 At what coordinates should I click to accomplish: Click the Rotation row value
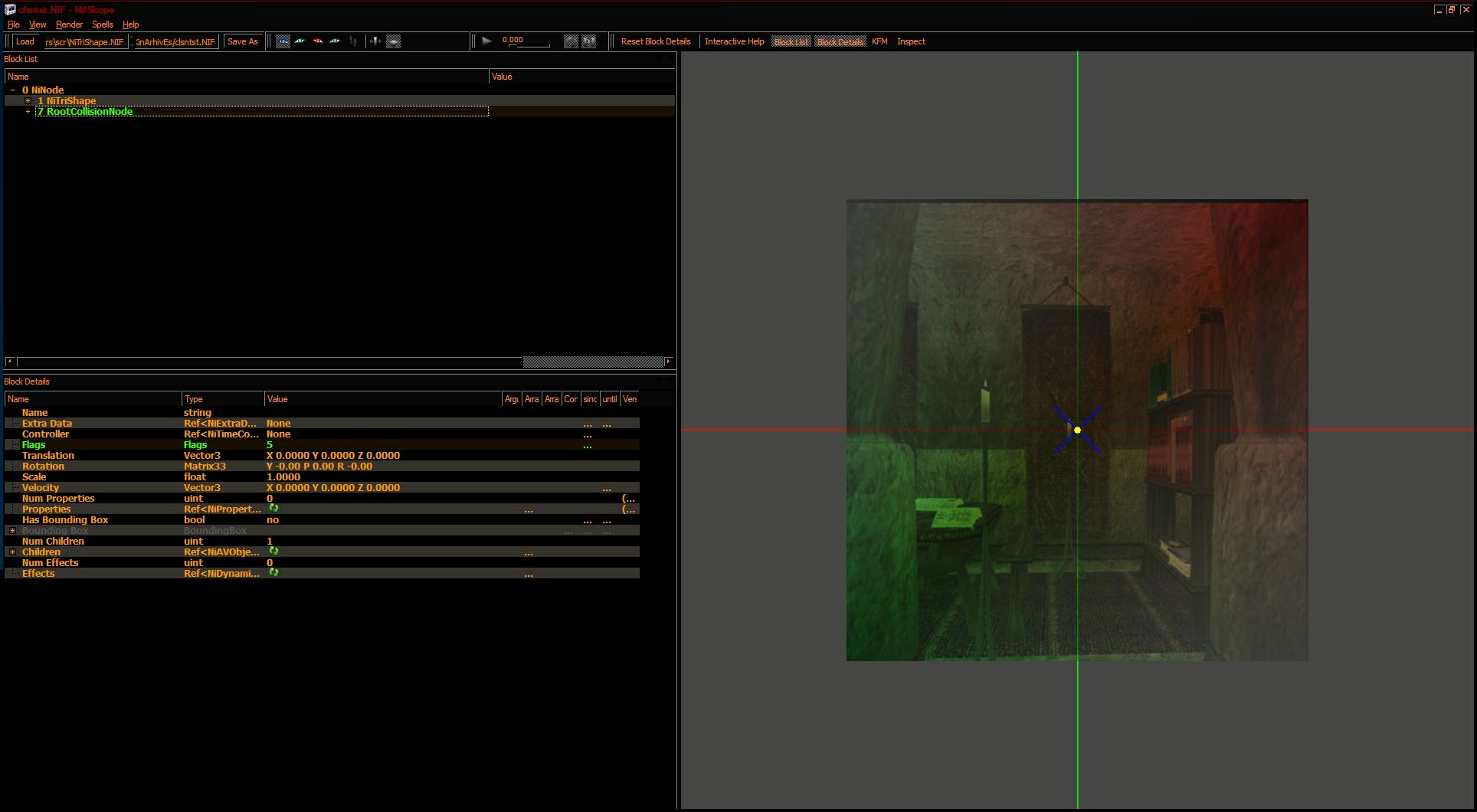coord(319,466)
